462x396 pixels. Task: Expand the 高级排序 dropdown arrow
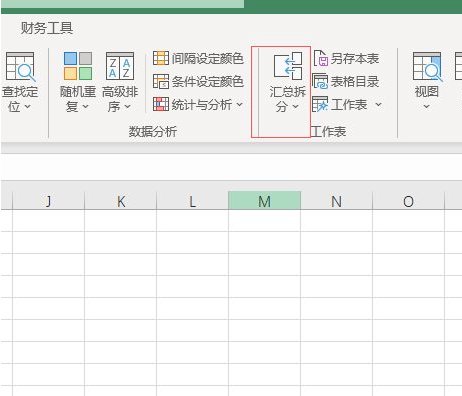(128, 107)
